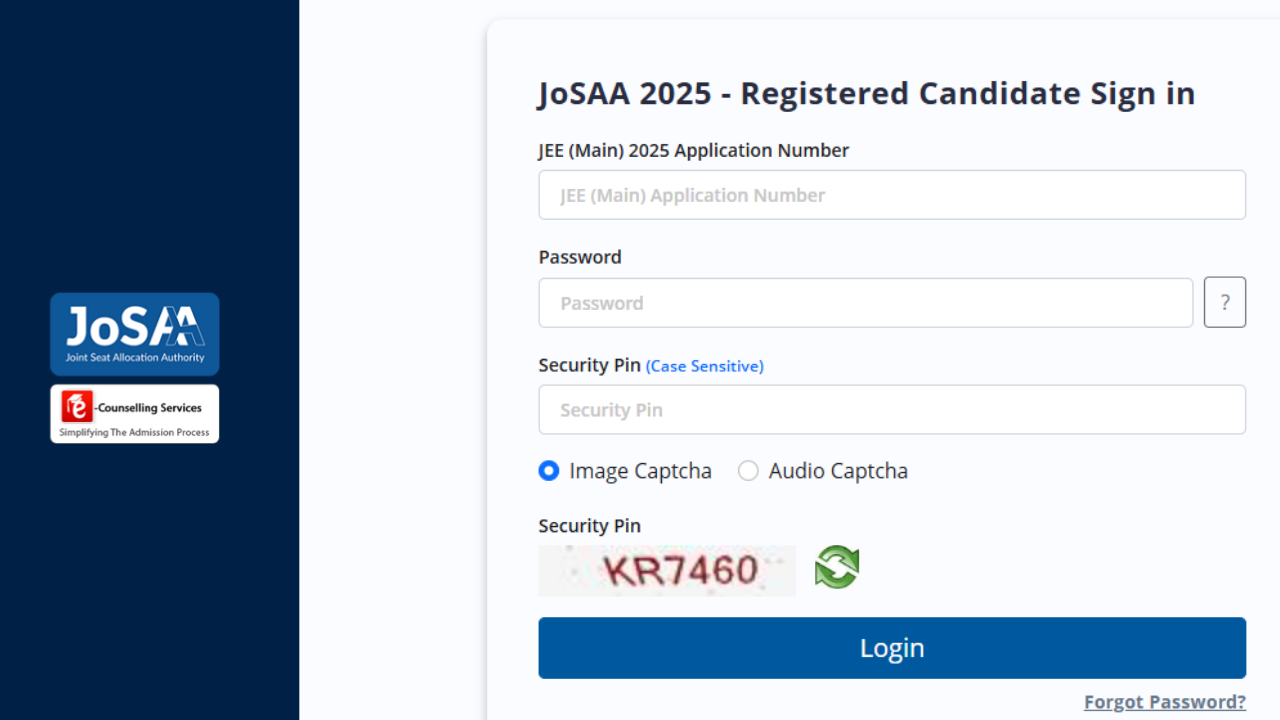Click the Security Pin label above captcha image
Viewport: 1280px width, 720px height.
(x=589, y=526)
